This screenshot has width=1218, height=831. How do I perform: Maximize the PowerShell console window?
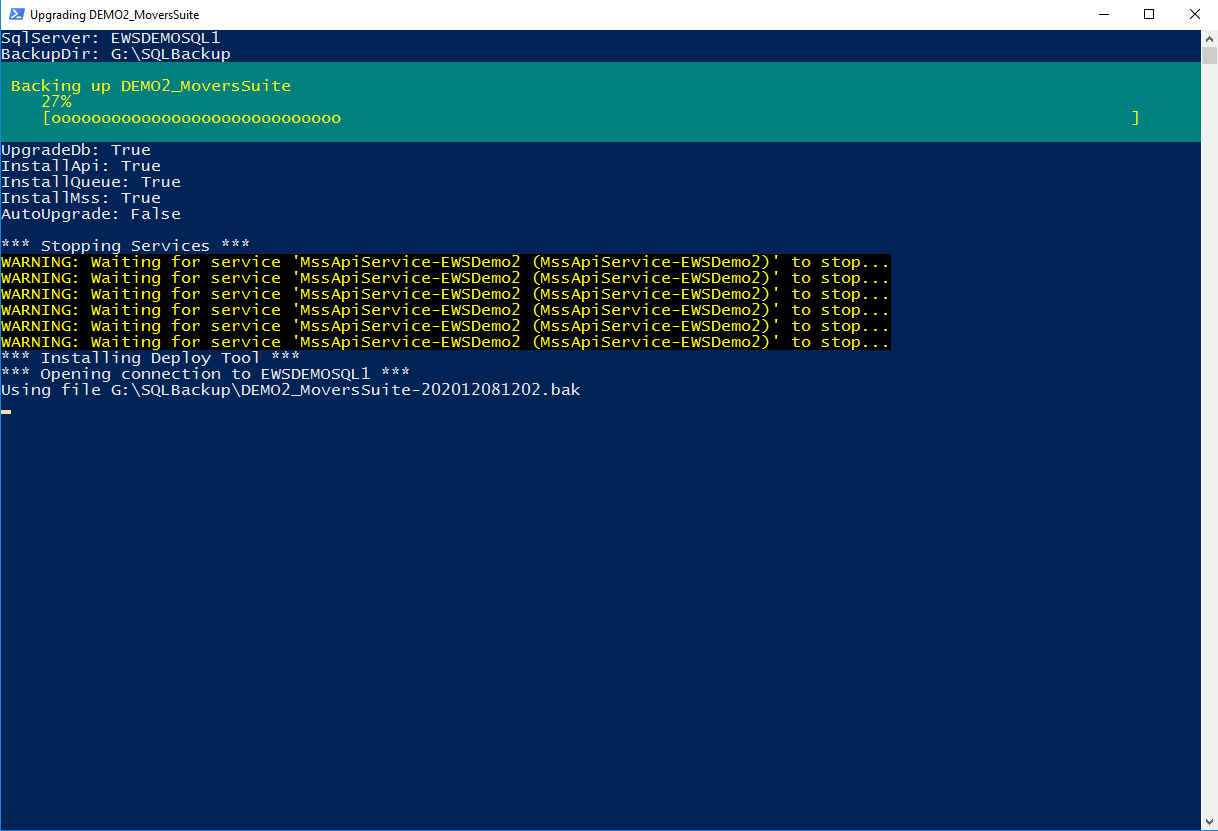pos(1149,15)
